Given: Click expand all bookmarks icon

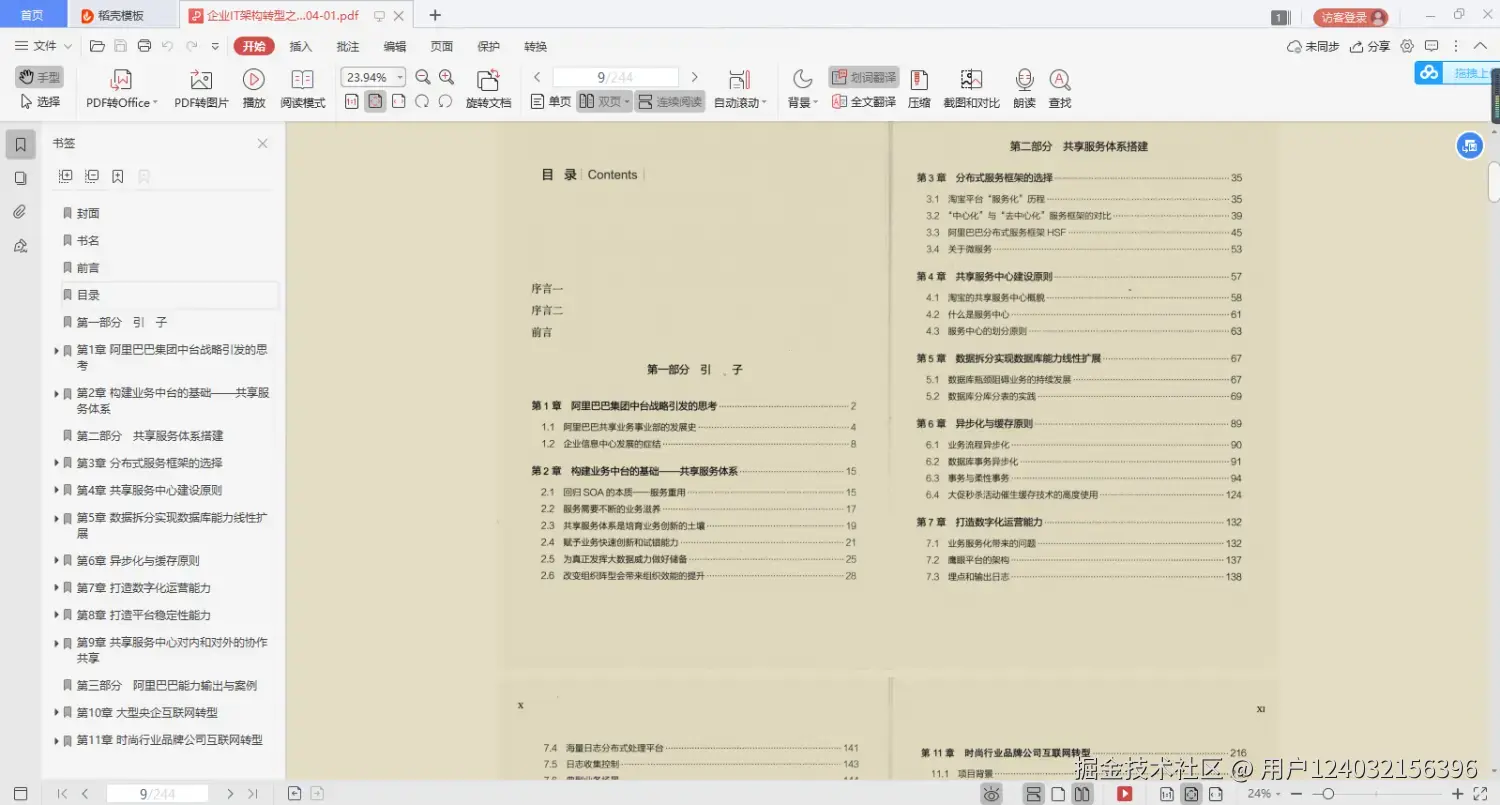Looking at the screenshot, I should [66, 176].
